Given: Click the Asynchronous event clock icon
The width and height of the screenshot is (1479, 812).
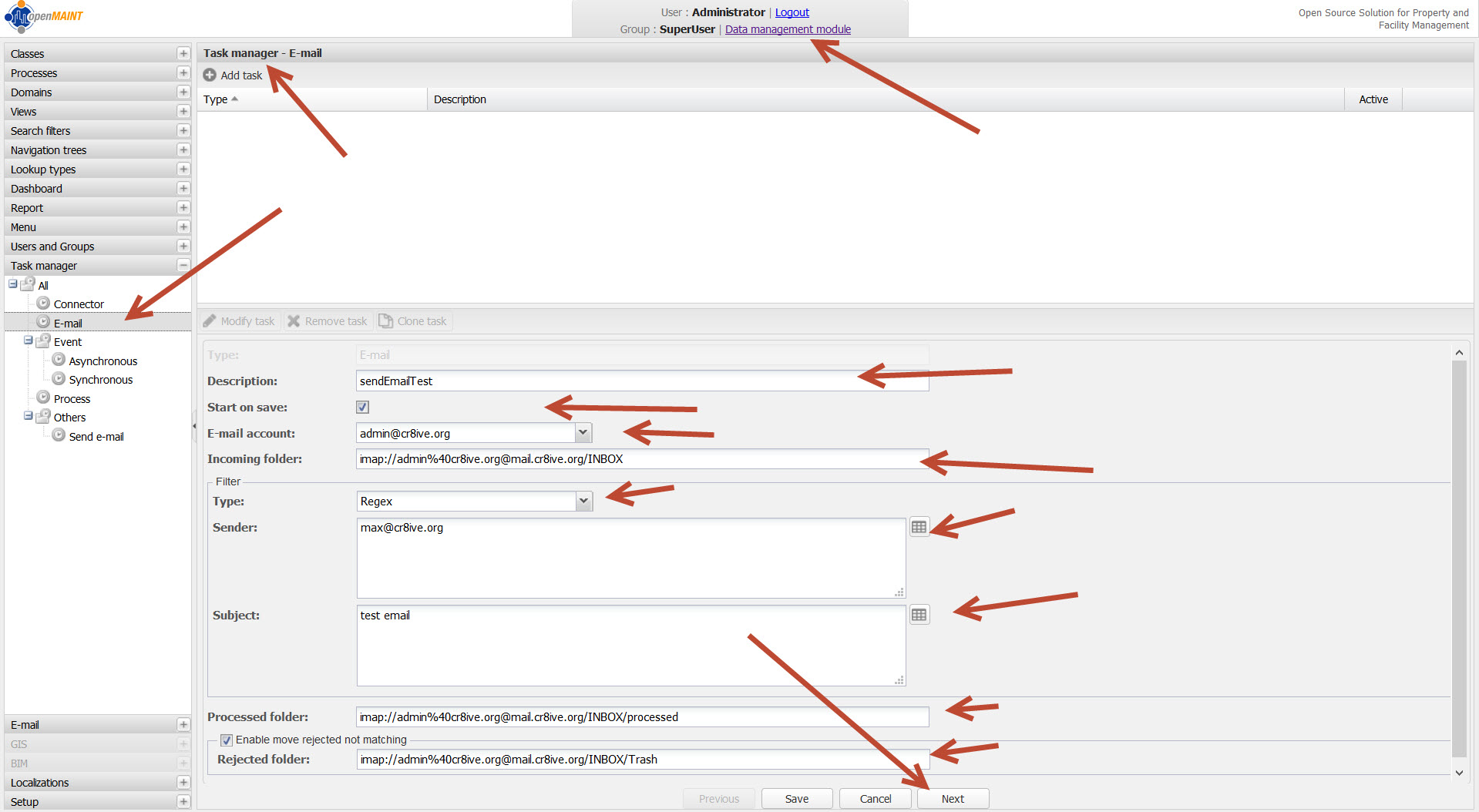Looking at the screenshot, I should pyautogui.click(x=59, y=361).
